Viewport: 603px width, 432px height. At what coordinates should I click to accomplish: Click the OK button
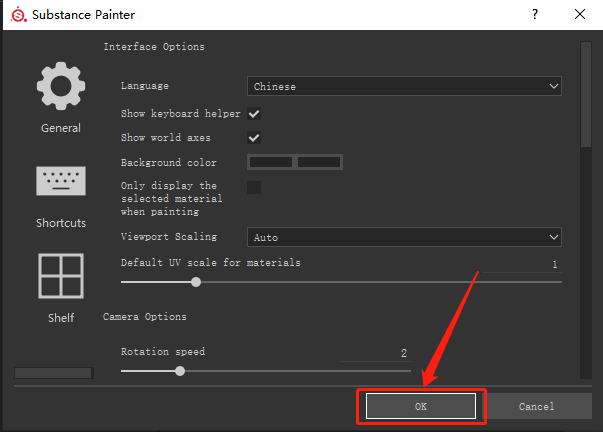click(x=421, y=406)
